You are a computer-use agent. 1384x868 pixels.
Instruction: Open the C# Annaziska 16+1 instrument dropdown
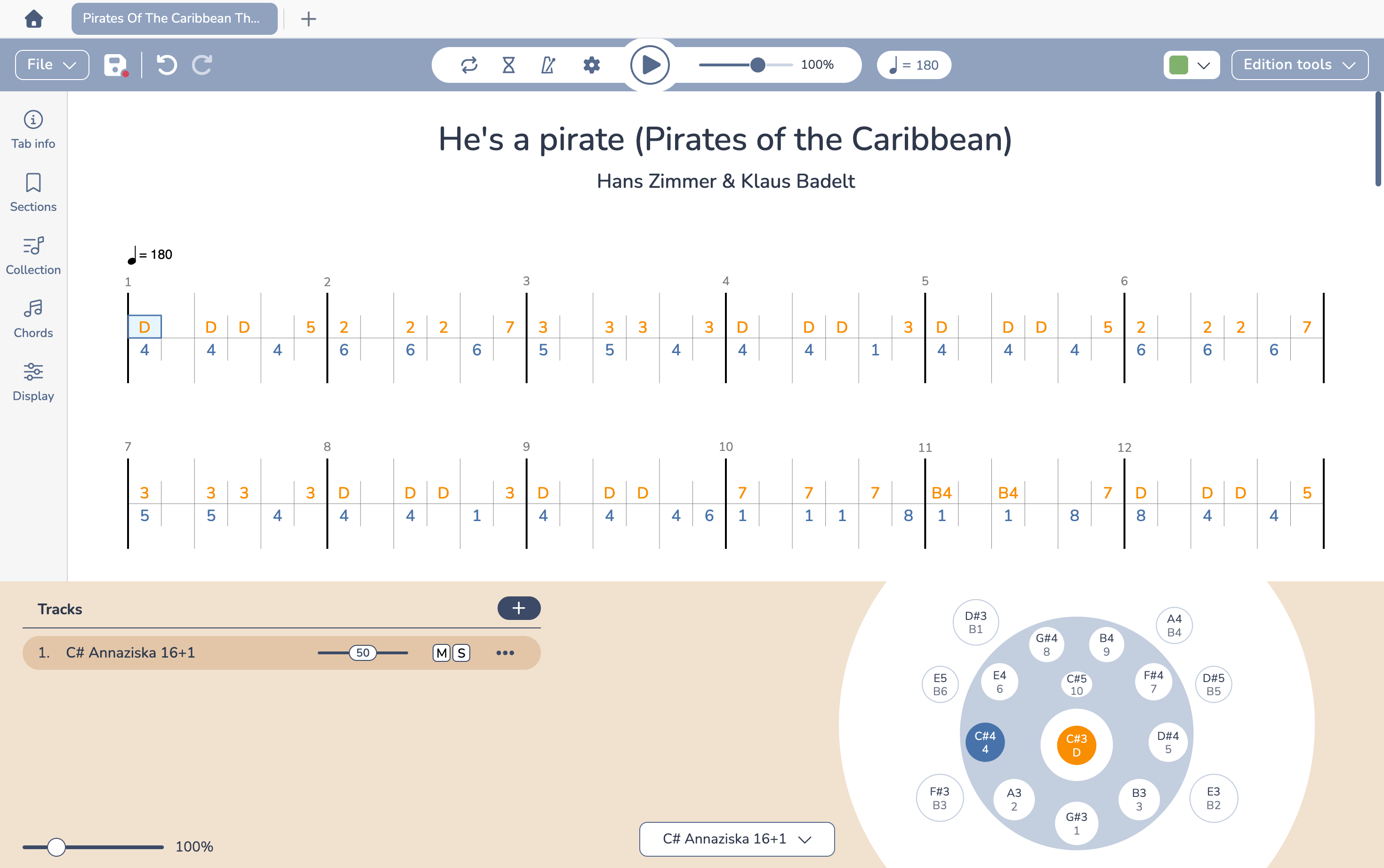pos(737,839)
